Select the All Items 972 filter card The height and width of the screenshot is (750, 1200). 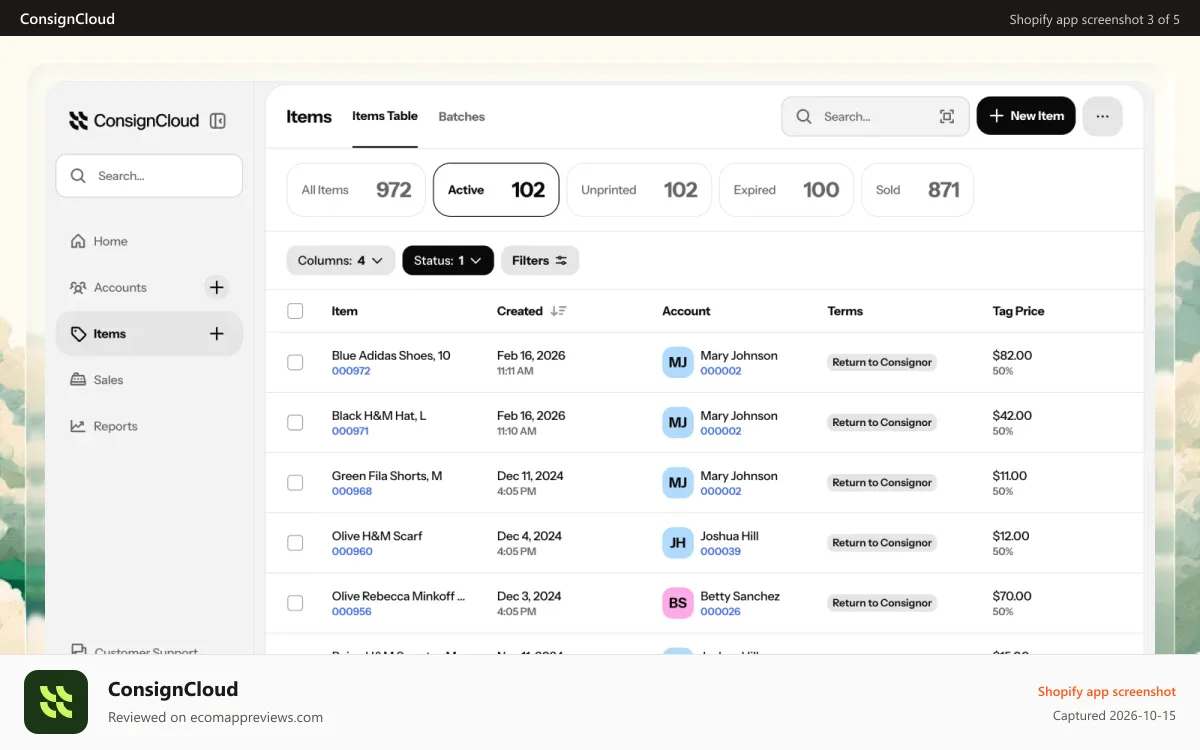click(x=356, y=190)
